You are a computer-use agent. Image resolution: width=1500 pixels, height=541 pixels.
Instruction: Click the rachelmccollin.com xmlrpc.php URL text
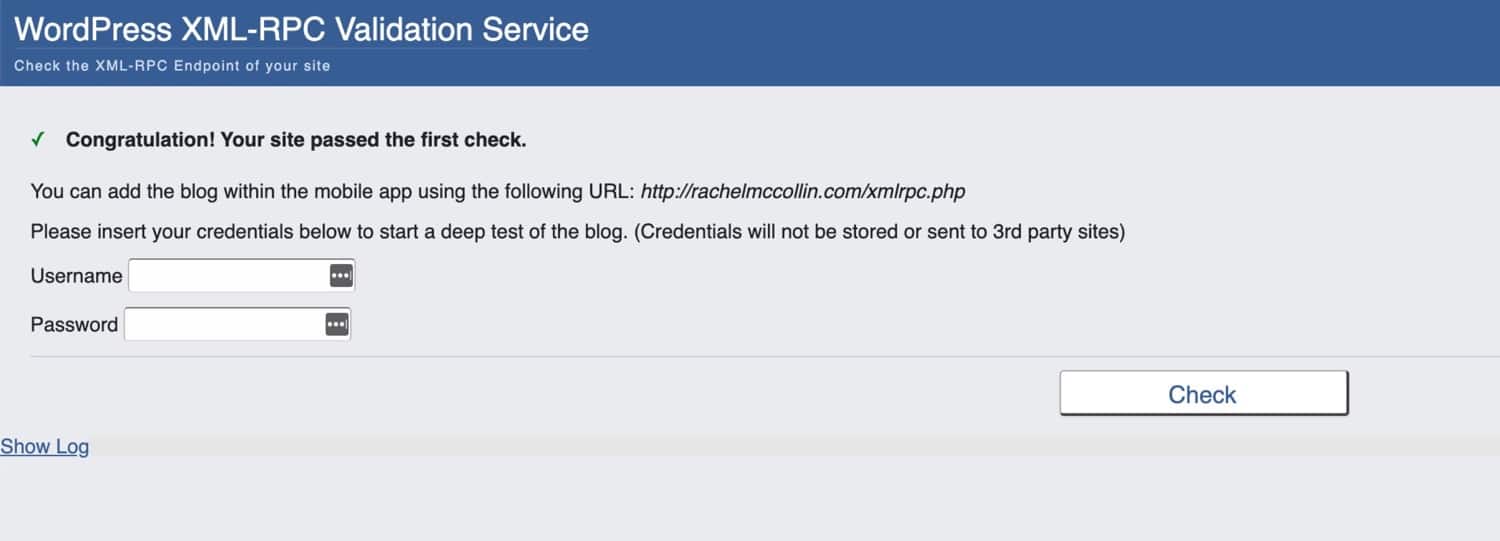(x=803, y=191)
